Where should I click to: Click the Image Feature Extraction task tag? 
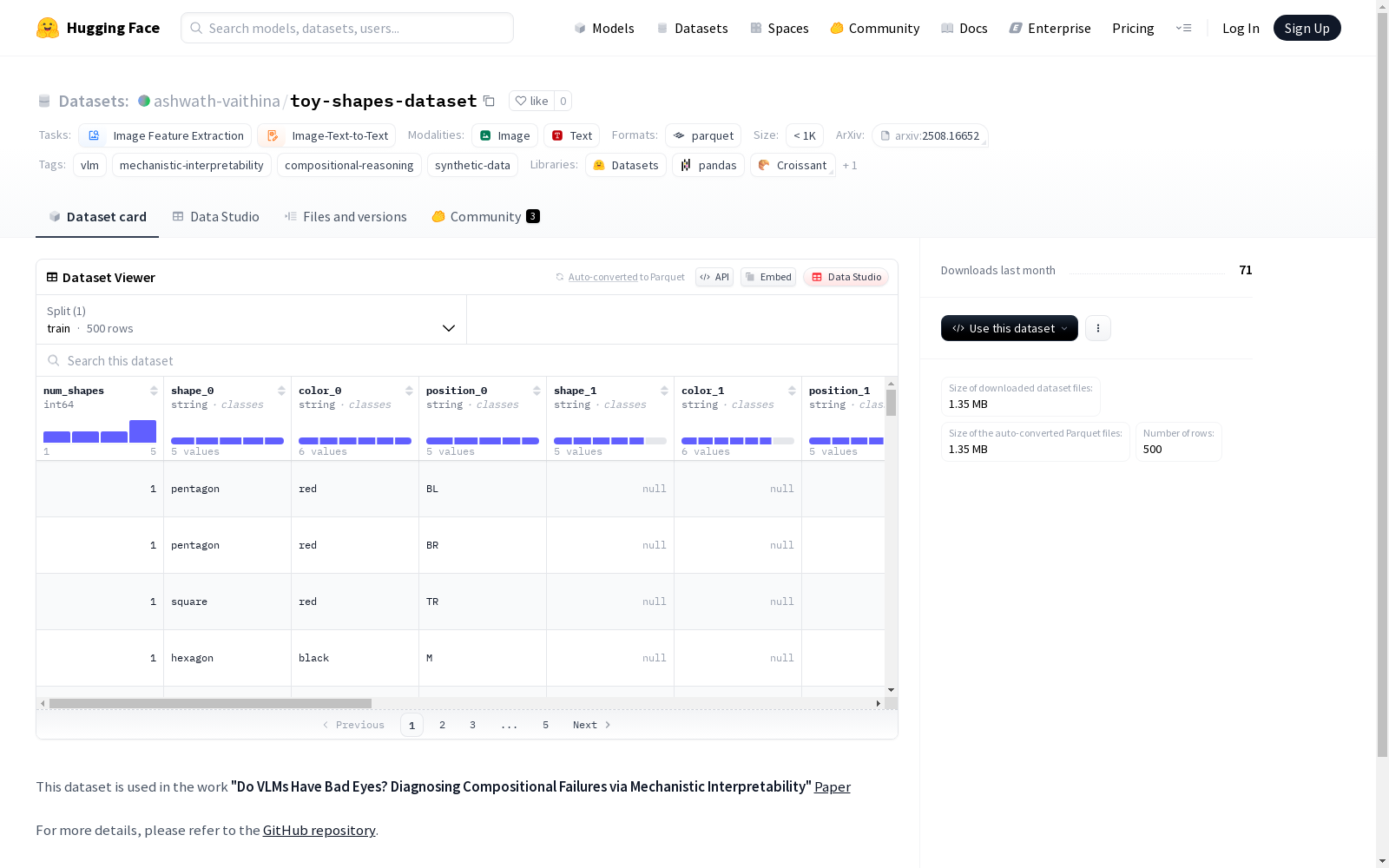click(165, 135)
